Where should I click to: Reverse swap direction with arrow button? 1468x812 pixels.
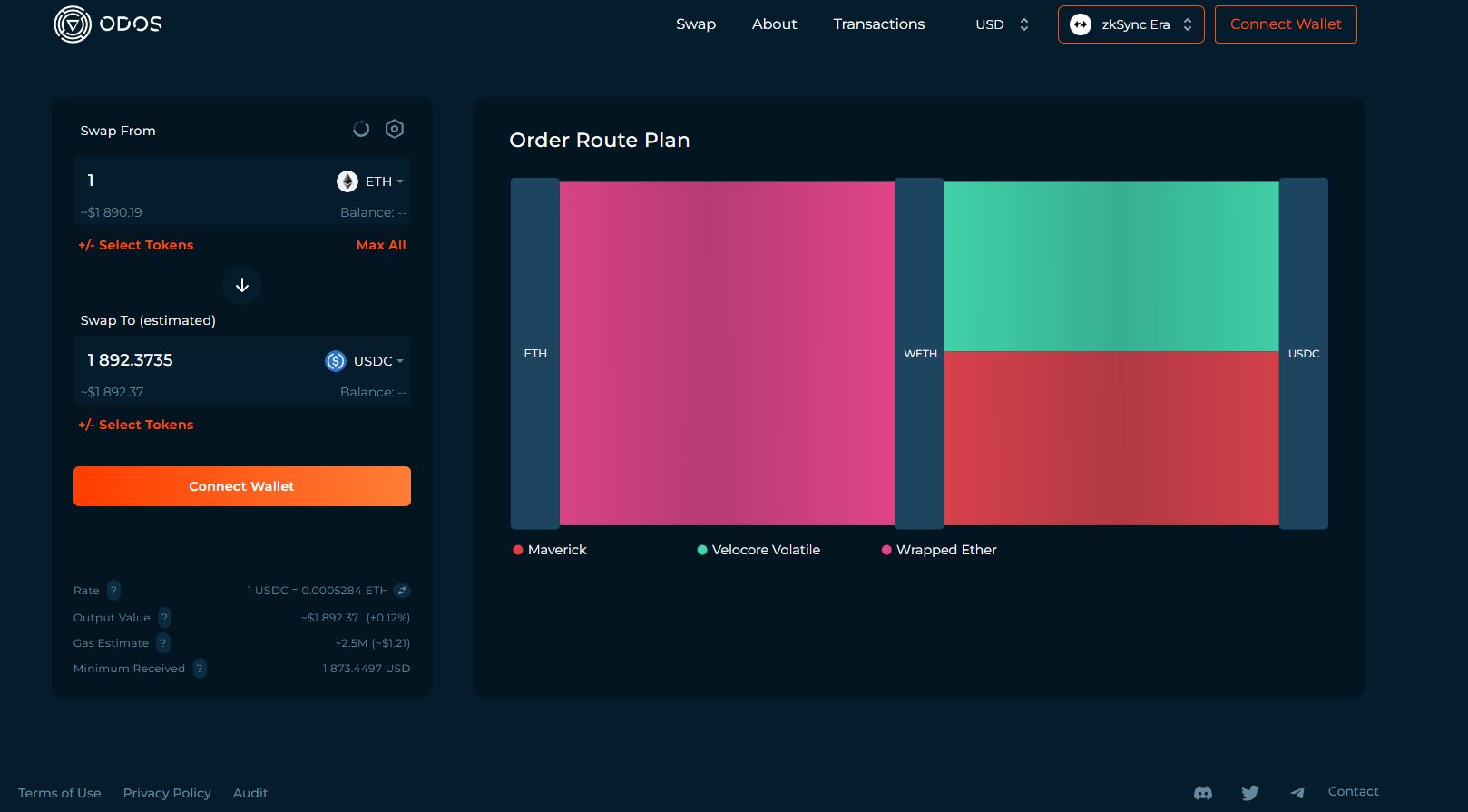242,285
